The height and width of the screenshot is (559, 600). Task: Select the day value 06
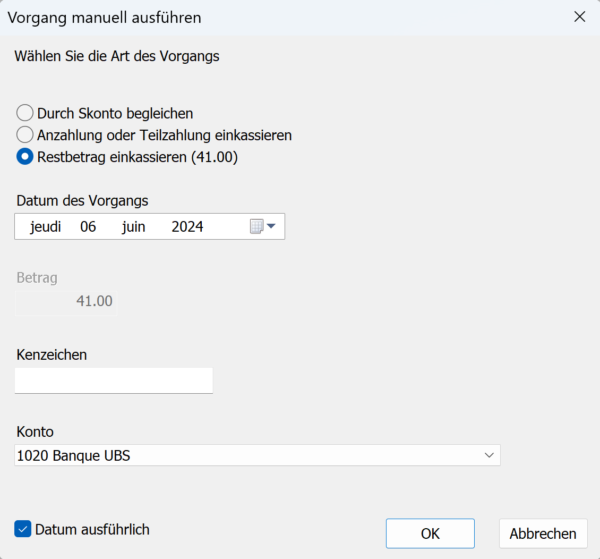(x=88, y=227)
